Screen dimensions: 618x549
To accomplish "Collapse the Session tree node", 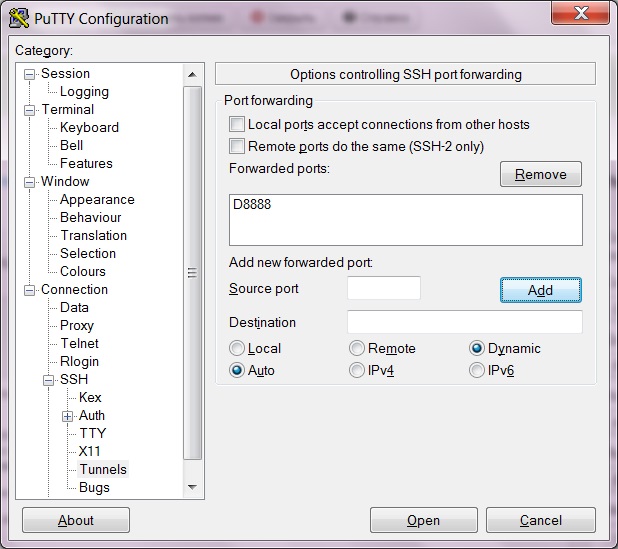I will pos(30,74).
